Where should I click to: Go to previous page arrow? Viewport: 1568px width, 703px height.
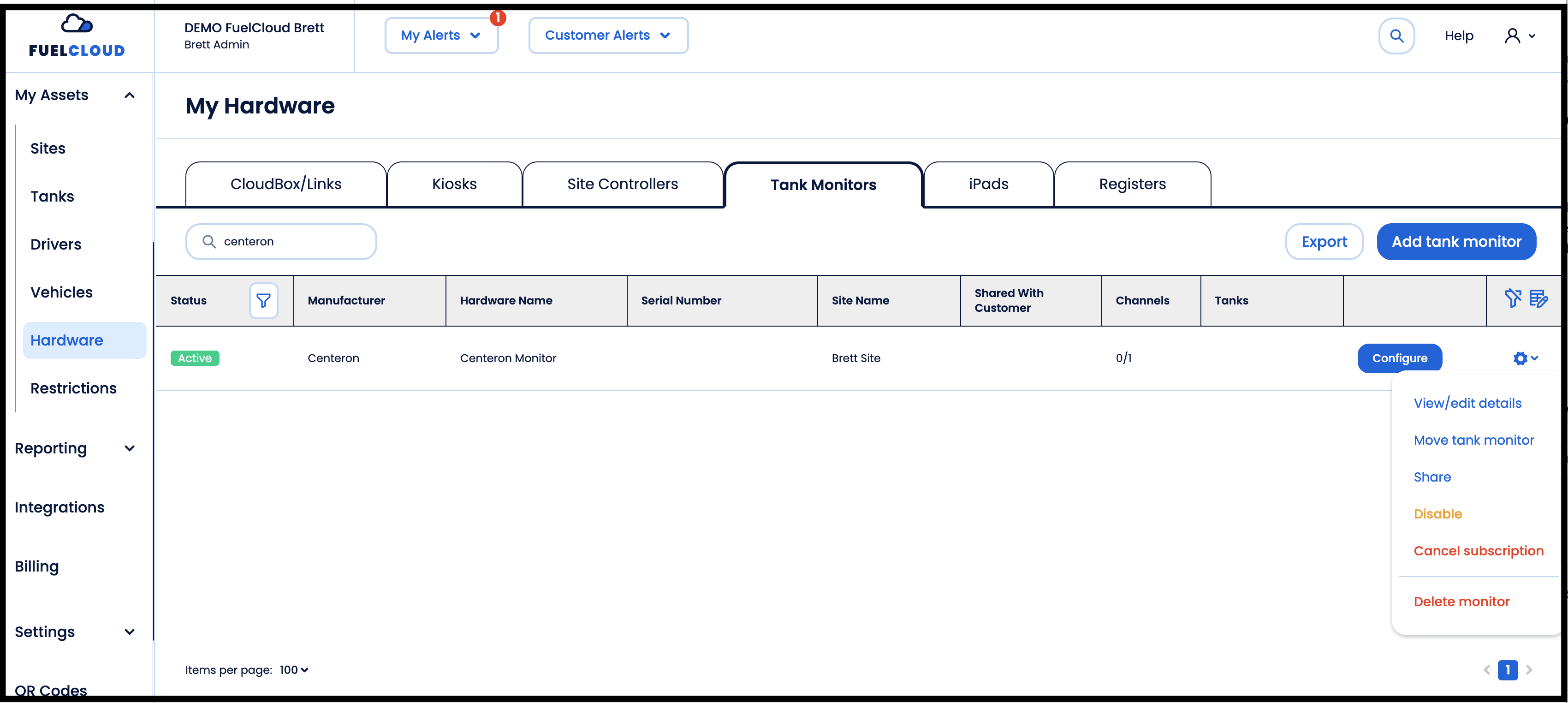pos(1486,670)
